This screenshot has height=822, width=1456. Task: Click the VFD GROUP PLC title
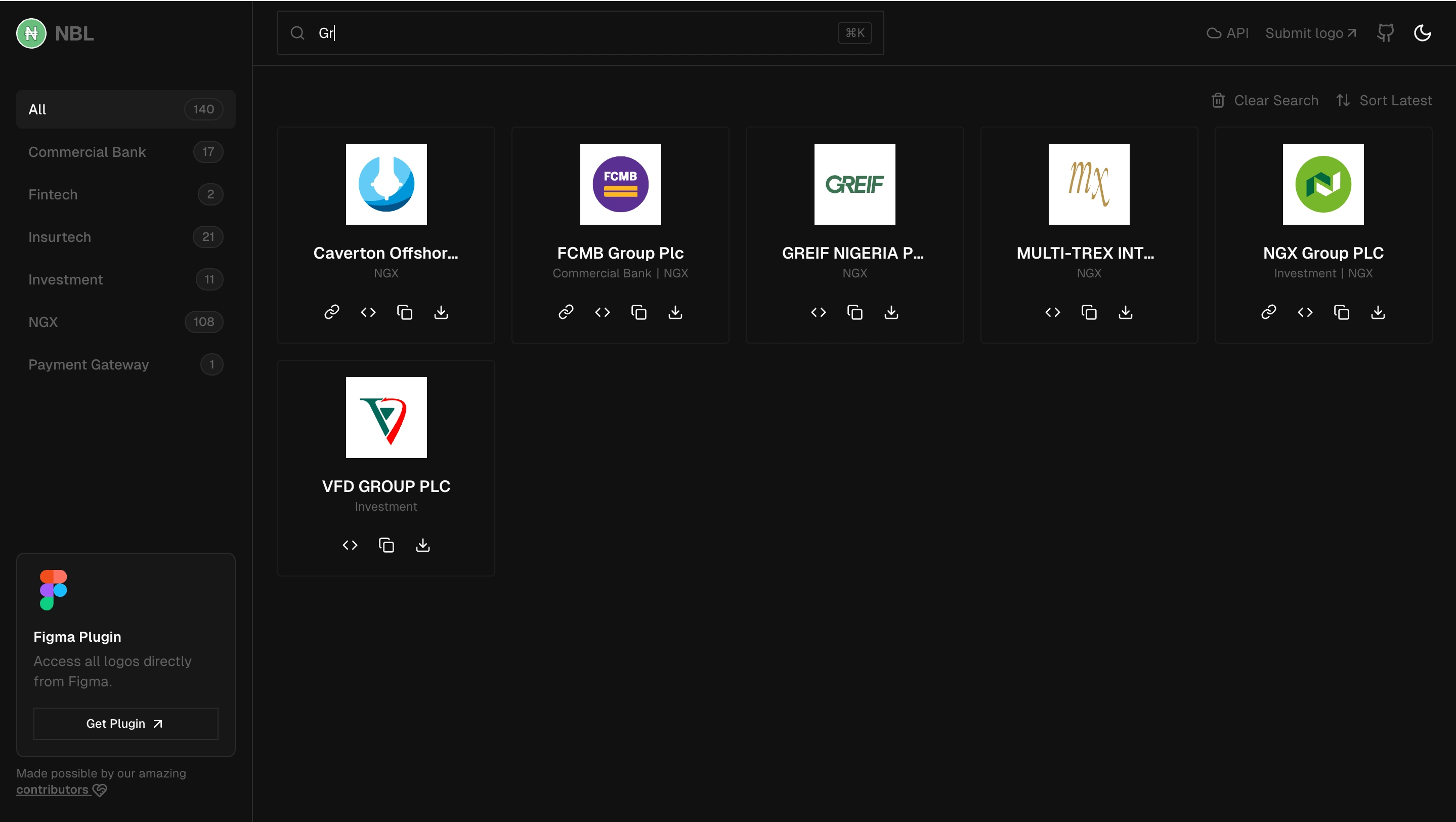[x=386, y=486]
